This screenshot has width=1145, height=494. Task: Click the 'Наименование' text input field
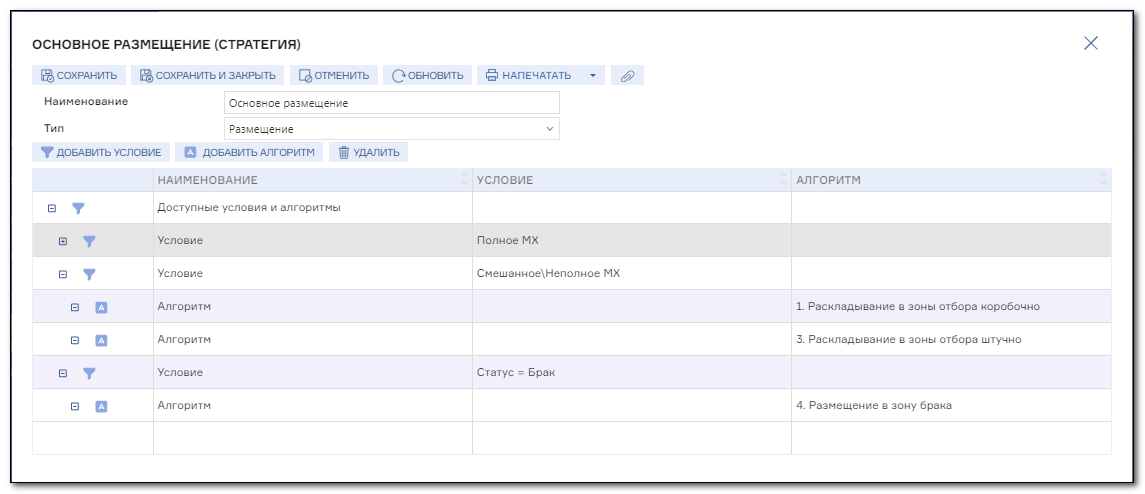[391, 103]
